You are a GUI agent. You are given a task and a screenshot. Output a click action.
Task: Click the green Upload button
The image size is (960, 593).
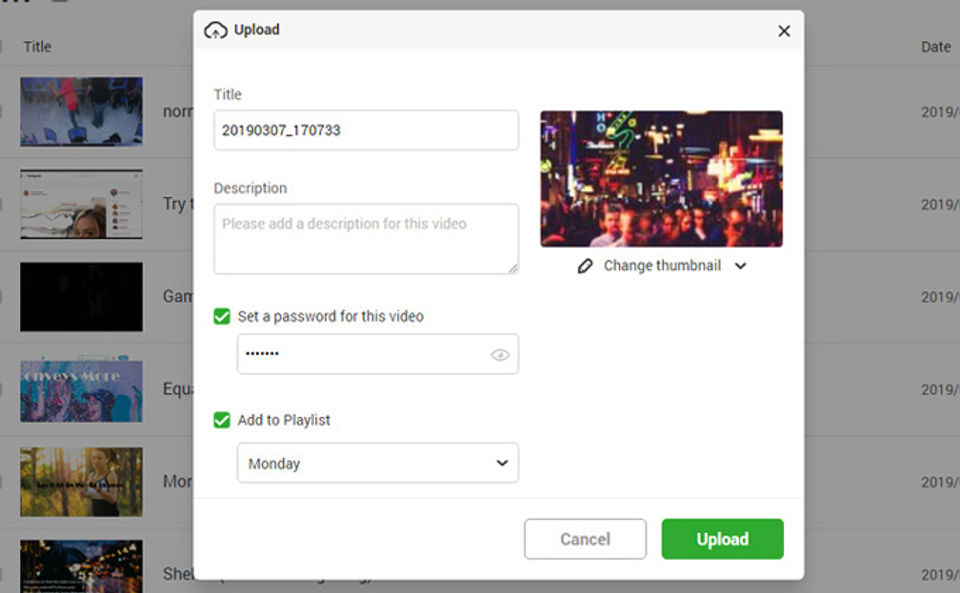pos(722,539)
